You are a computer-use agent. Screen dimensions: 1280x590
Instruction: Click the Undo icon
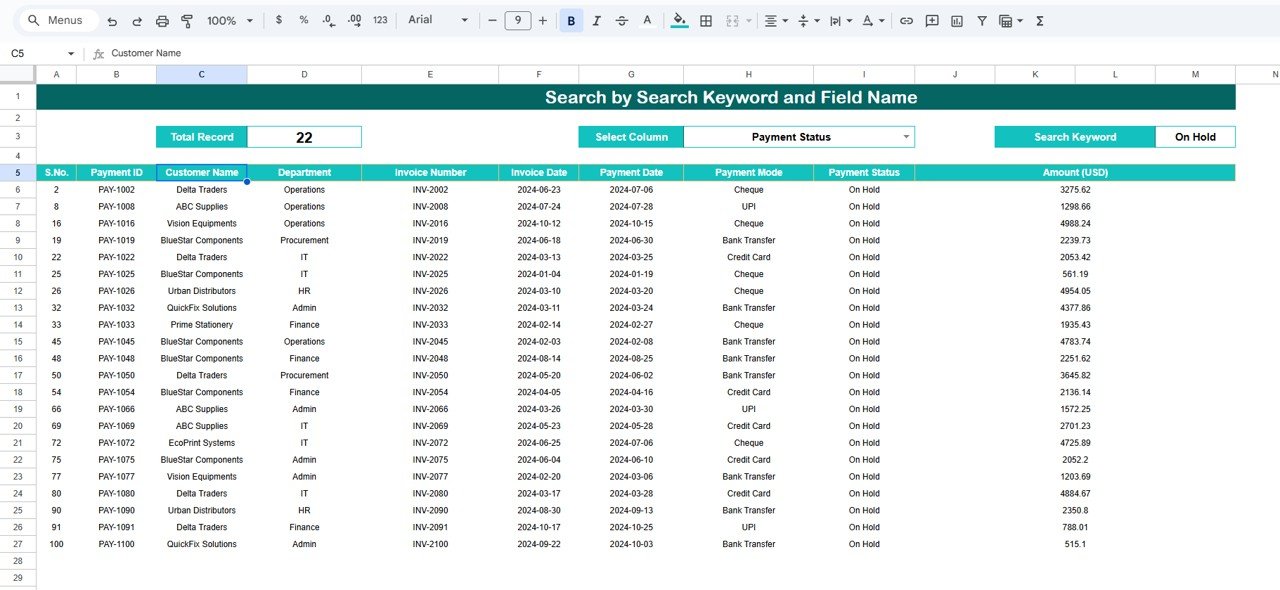[x=112, y=20]
